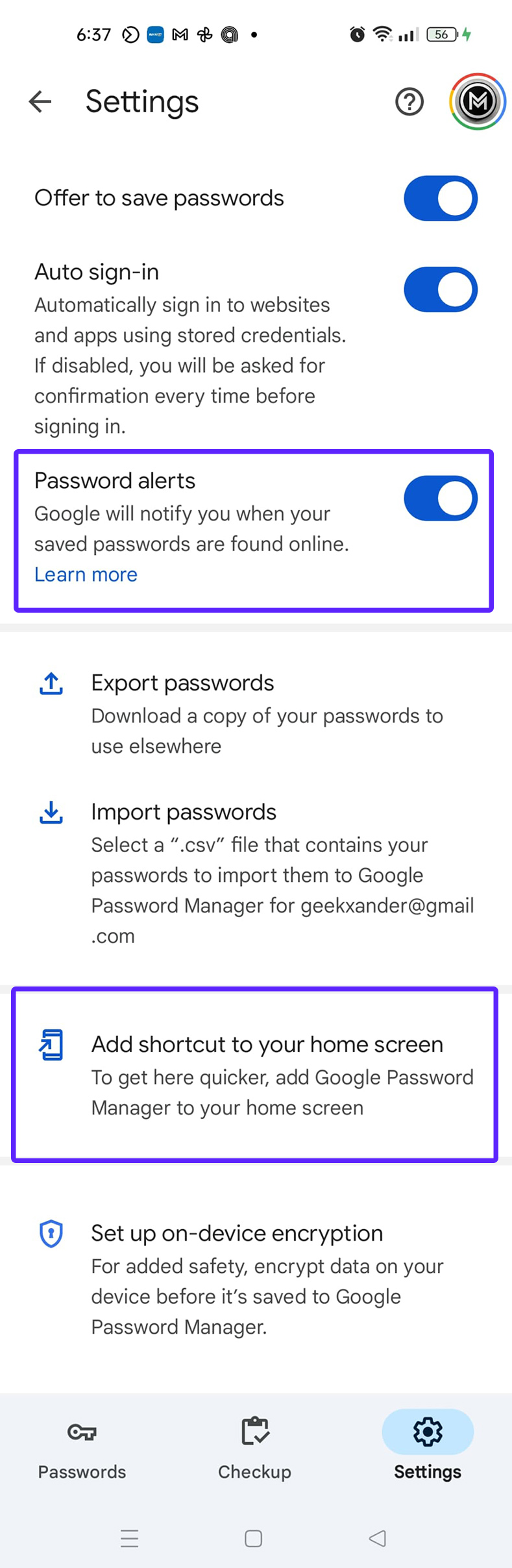This screenshot has width=512, height=1568.
Task: Choose Add shortcut to your home screen
Action: 255,1075
